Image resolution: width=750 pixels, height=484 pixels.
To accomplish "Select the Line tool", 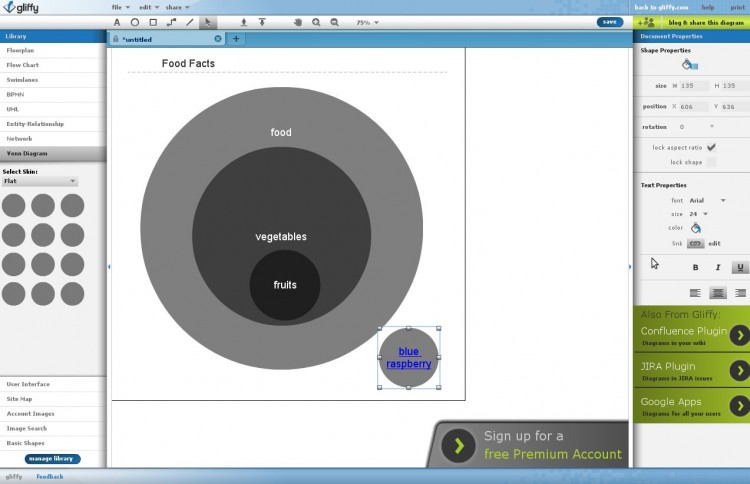I will pos(189,22).
